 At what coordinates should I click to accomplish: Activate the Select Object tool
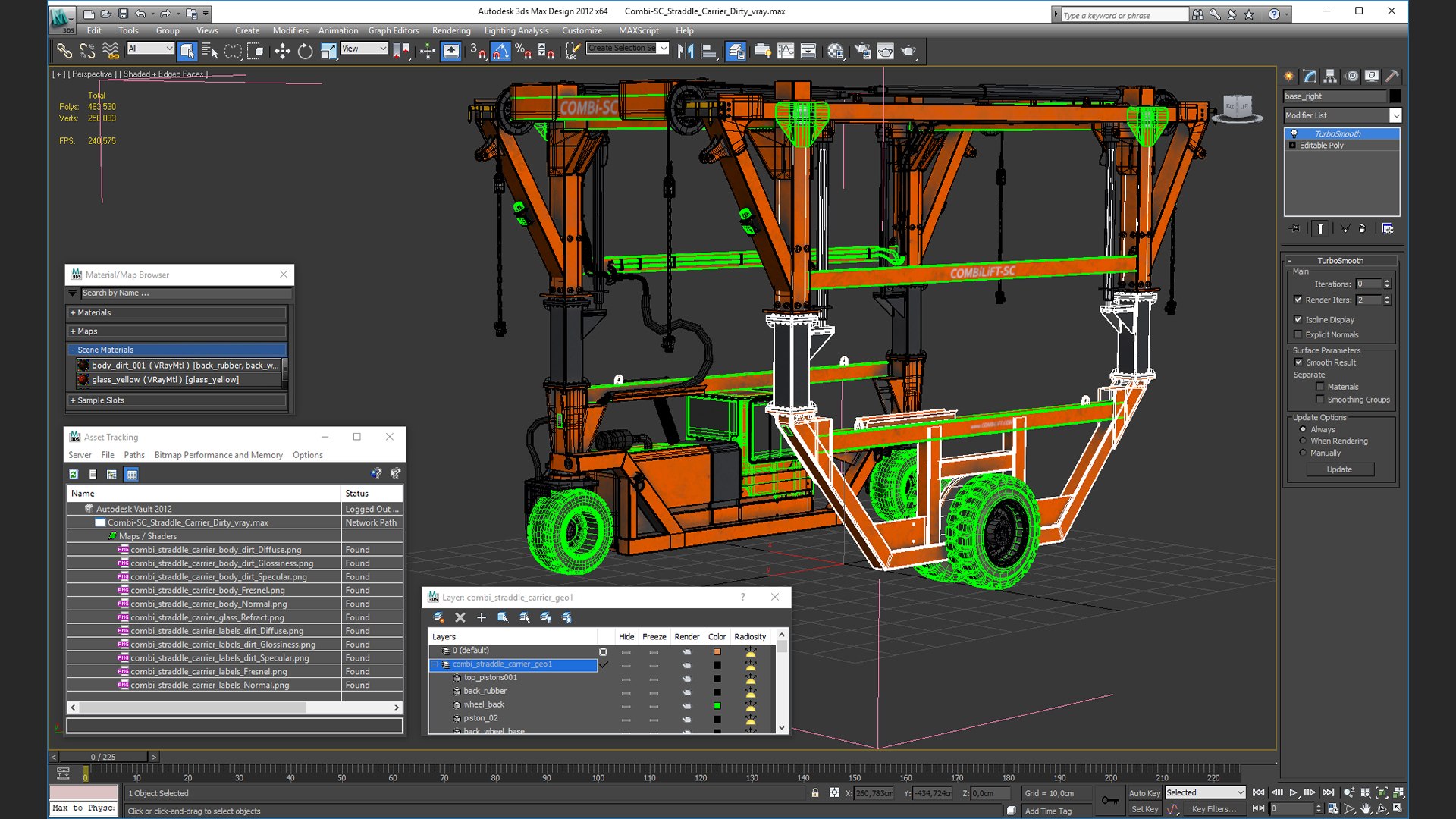[187, 51]
